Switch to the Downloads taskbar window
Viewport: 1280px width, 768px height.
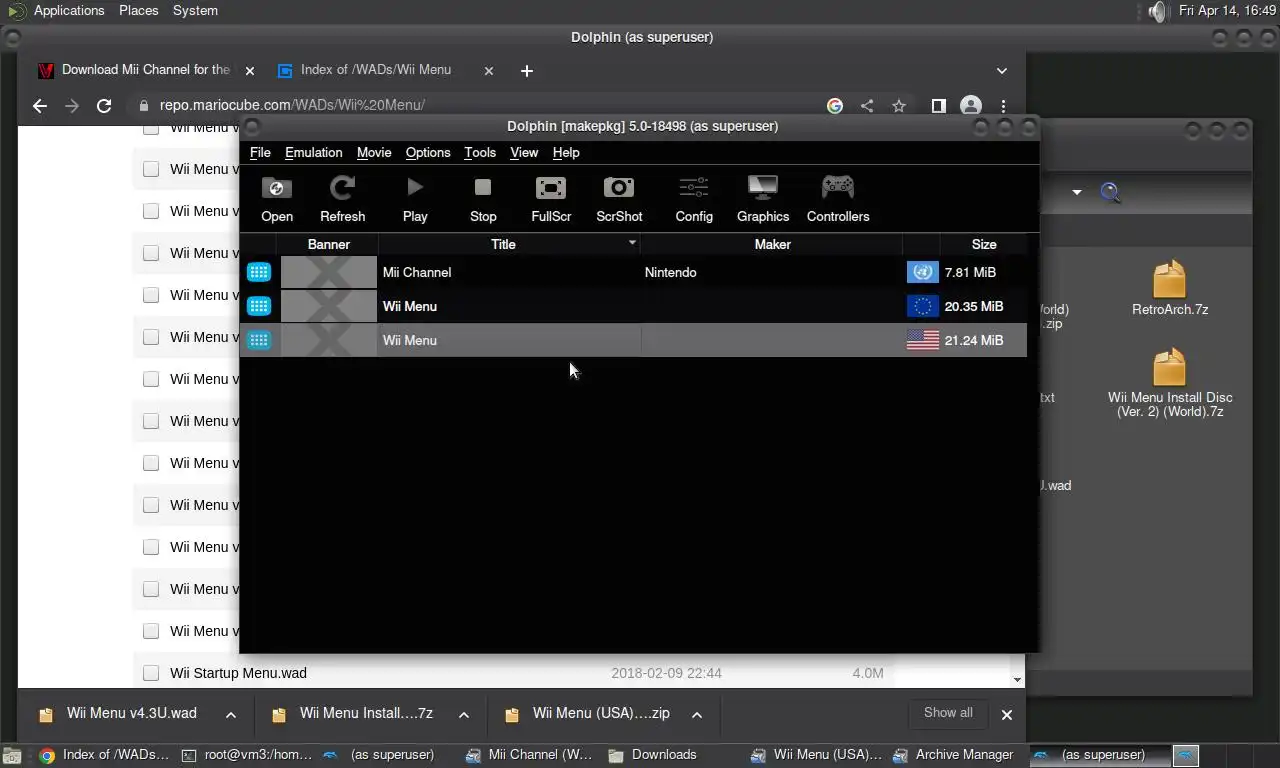(655, 755)
